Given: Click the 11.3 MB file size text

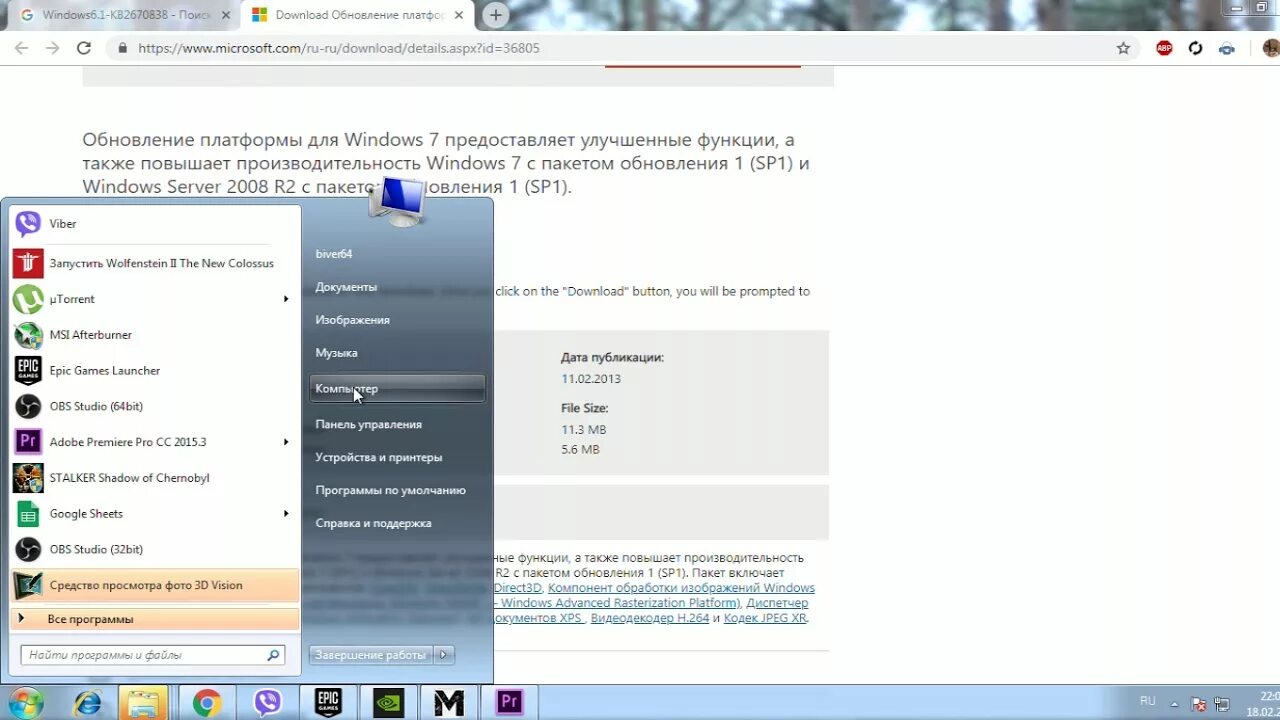Looking at the screenshot, I should tap(584, 429).
